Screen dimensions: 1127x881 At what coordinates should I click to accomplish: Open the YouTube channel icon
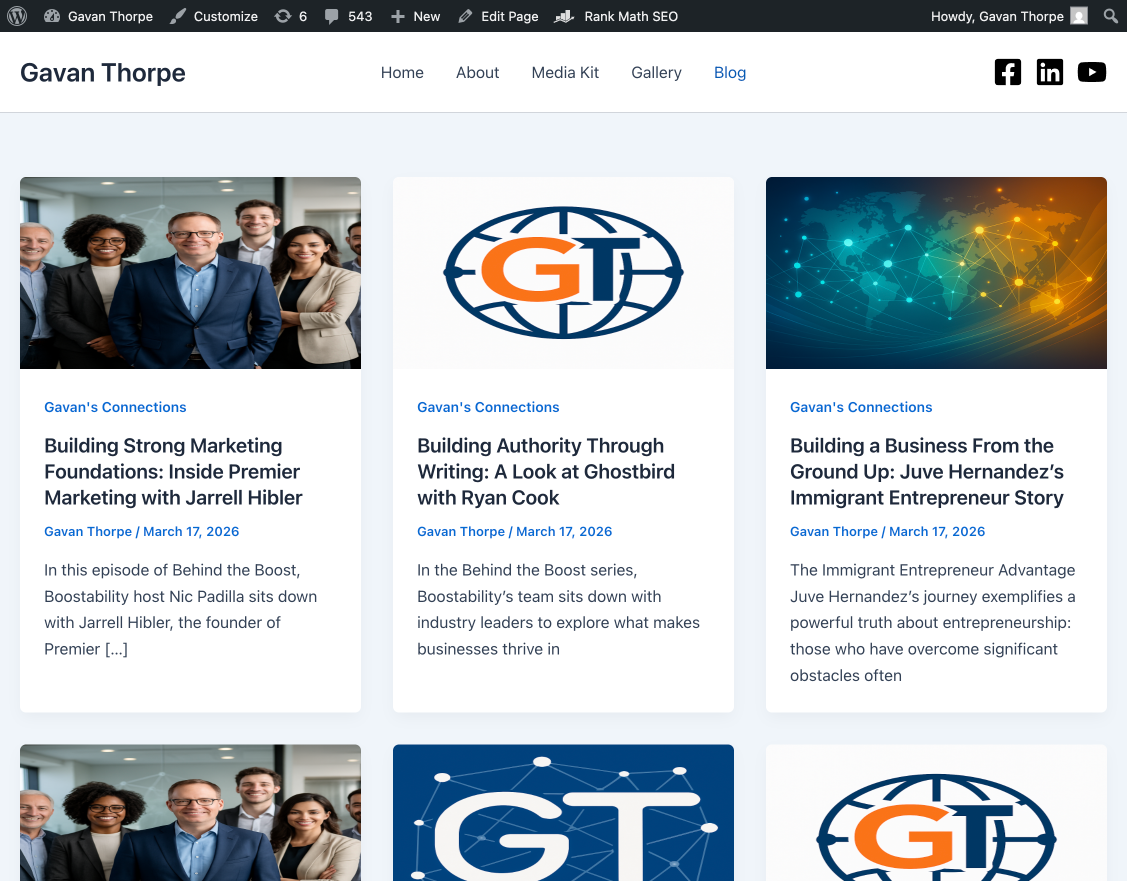pos(1091,72)
